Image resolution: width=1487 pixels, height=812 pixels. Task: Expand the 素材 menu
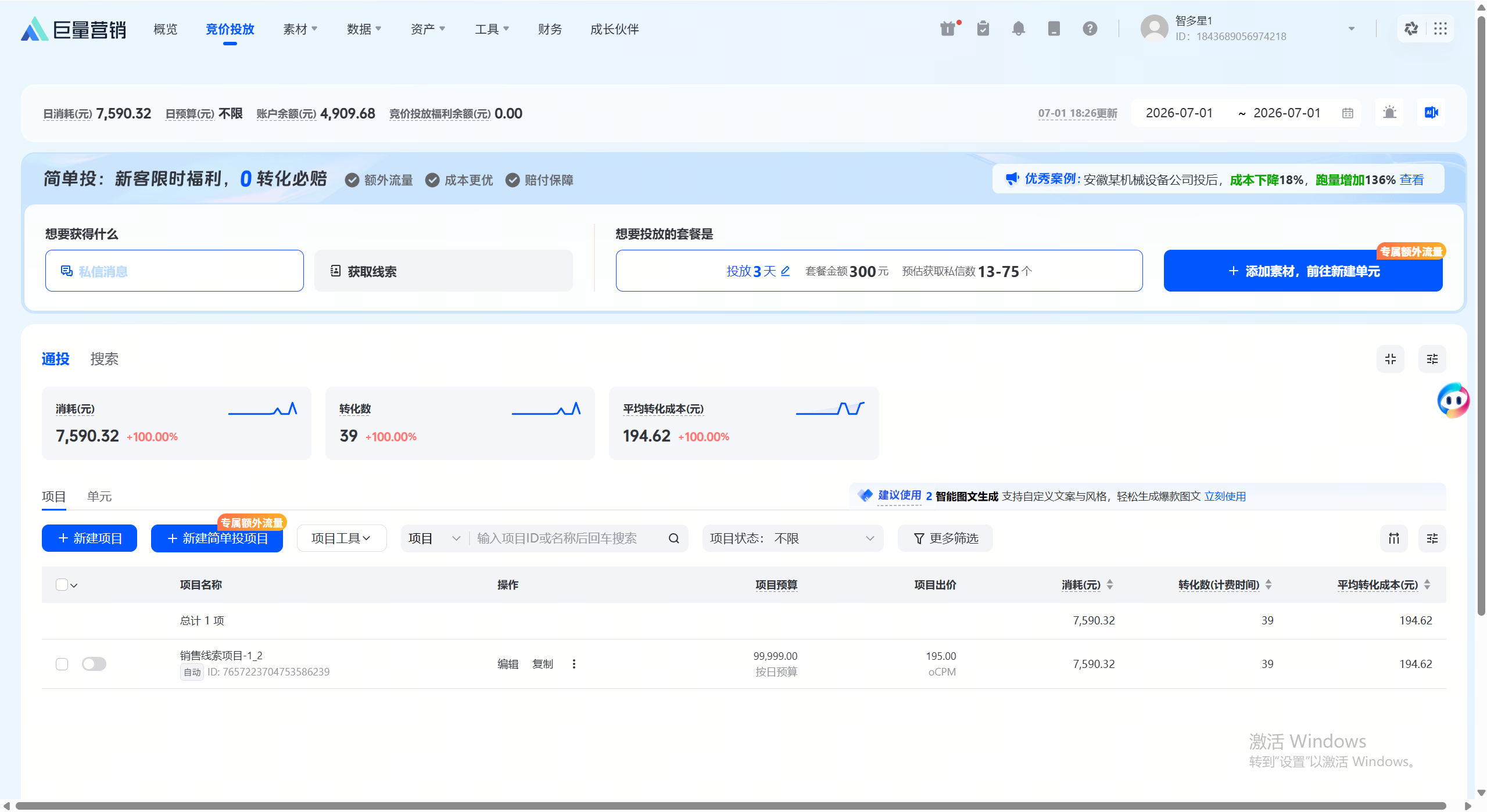(x=300, y=29)
